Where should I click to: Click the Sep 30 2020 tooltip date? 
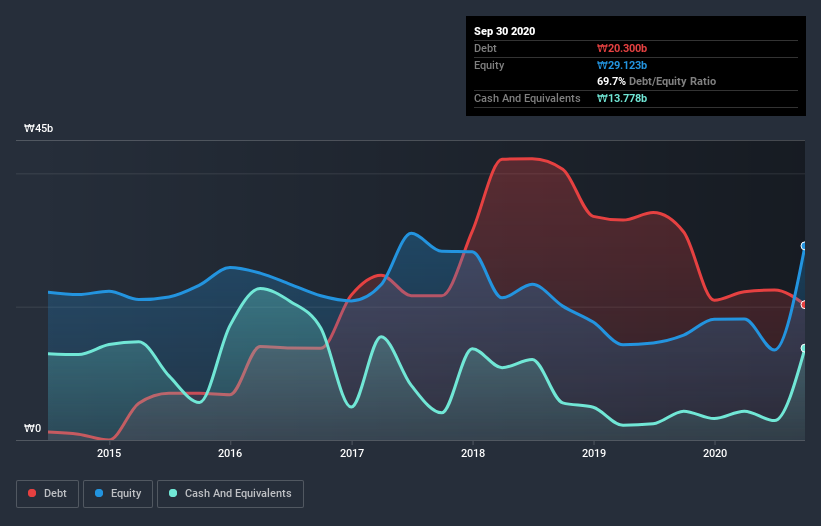pyautogui.click(x=504, y=31)
